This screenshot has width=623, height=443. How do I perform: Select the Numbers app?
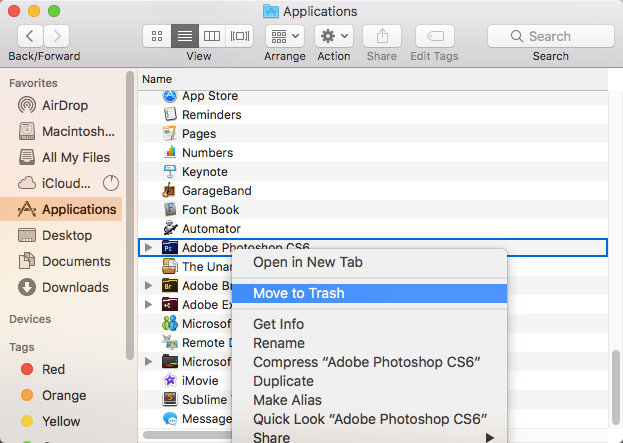[373, 153]
